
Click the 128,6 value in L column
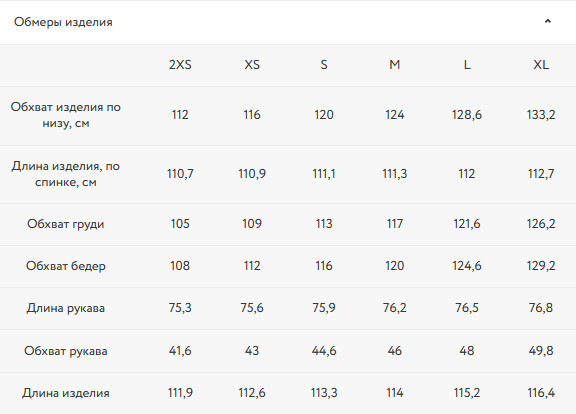[x=467, y=115]
